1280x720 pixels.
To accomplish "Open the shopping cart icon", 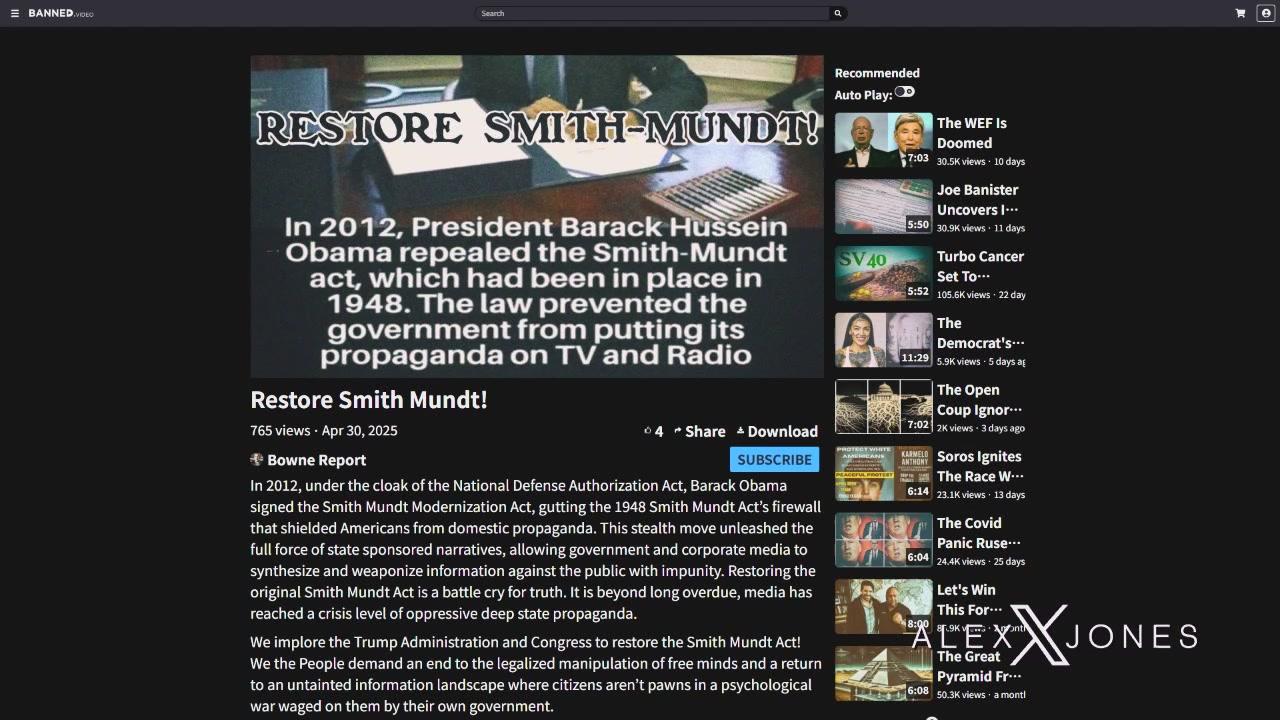I will tap(1240, 13).
